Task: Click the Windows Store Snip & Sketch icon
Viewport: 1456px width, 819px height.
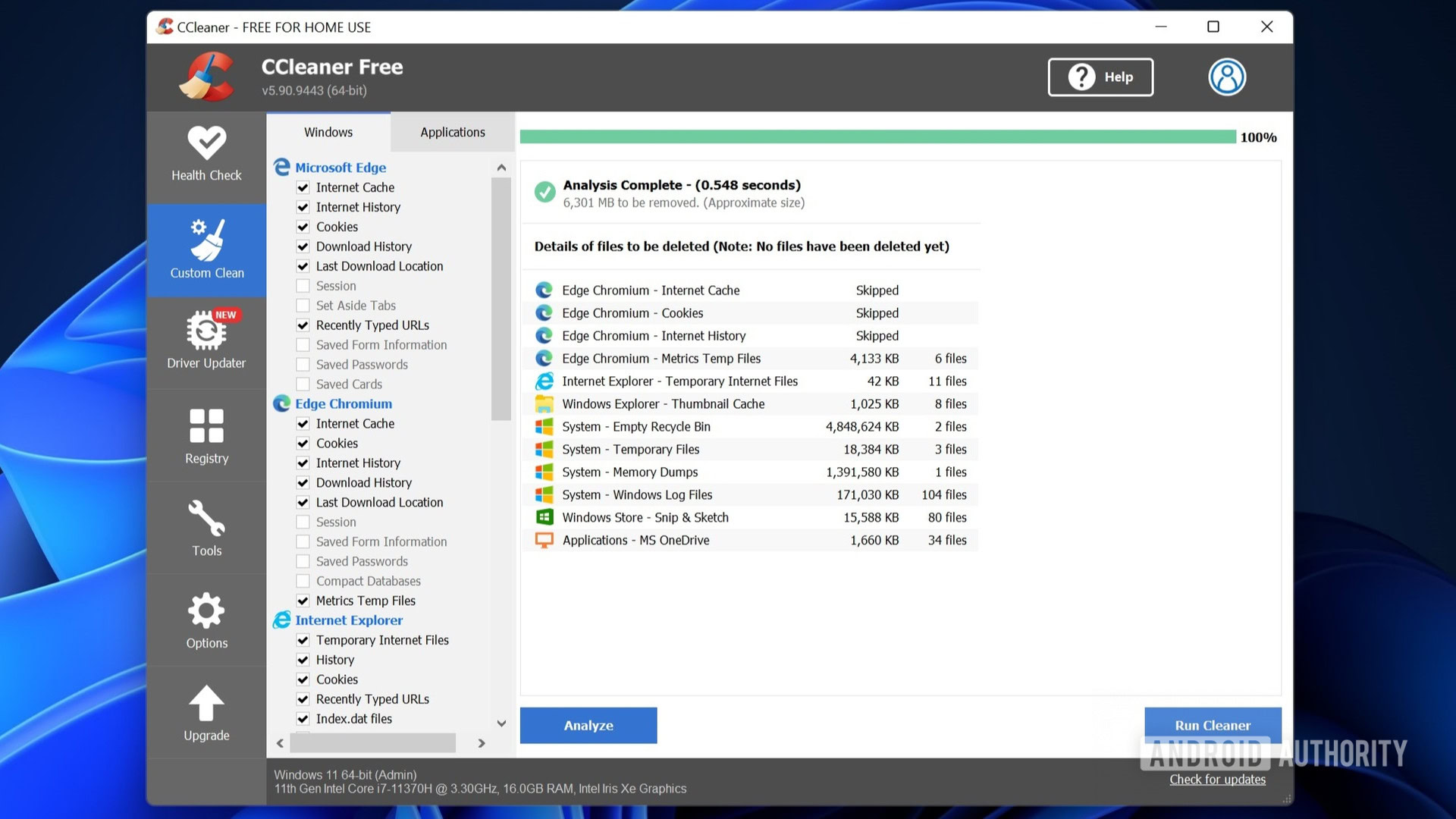Action: coord(544,518)
